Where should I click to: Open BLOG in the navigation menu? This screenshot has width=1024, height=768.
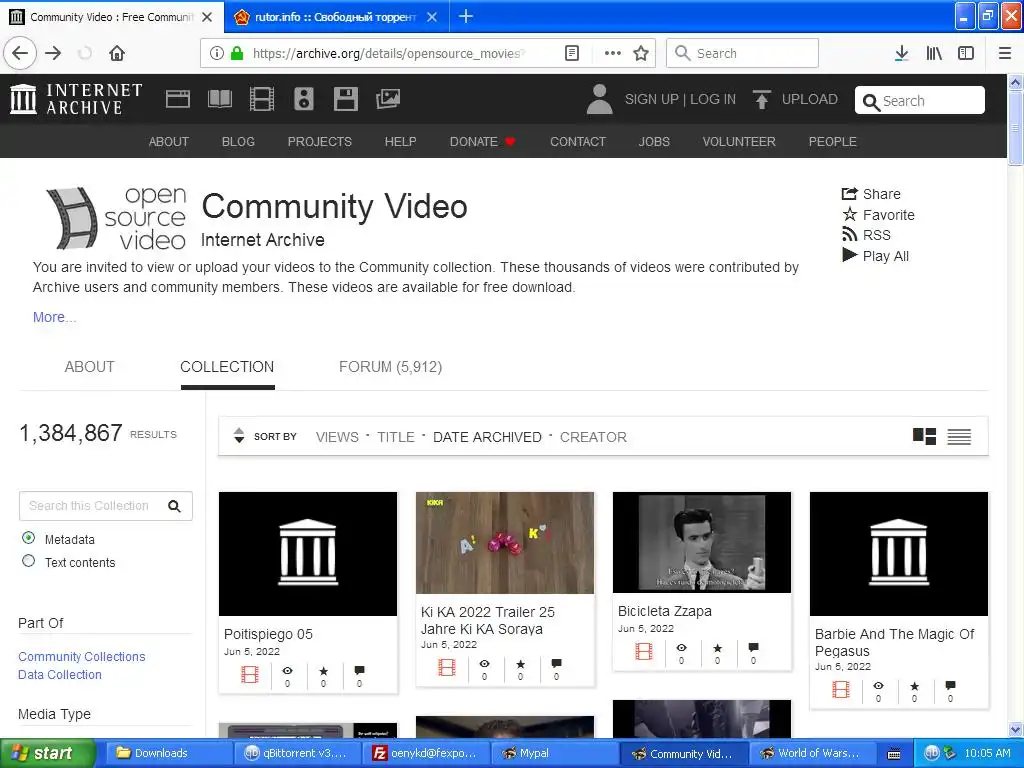238,142
